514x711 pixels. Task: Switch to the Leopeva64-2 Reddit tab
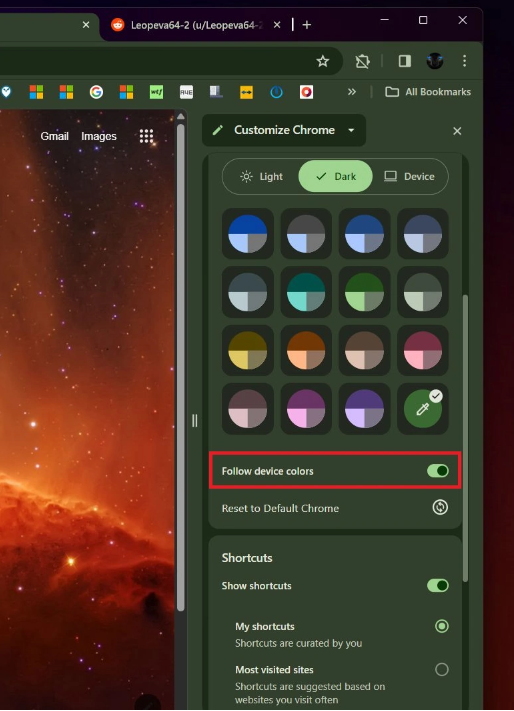click(194, 25)
